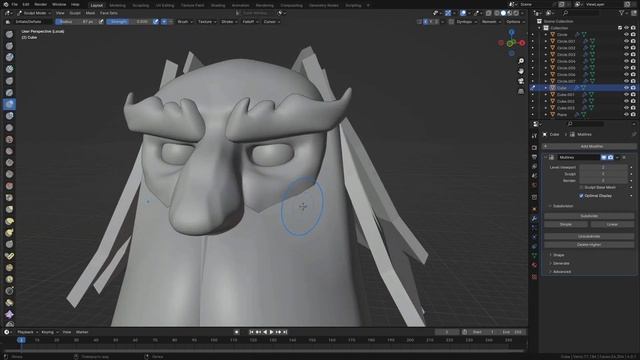Open the Material properties tab

pyautogui.click(x=534, y=265)
